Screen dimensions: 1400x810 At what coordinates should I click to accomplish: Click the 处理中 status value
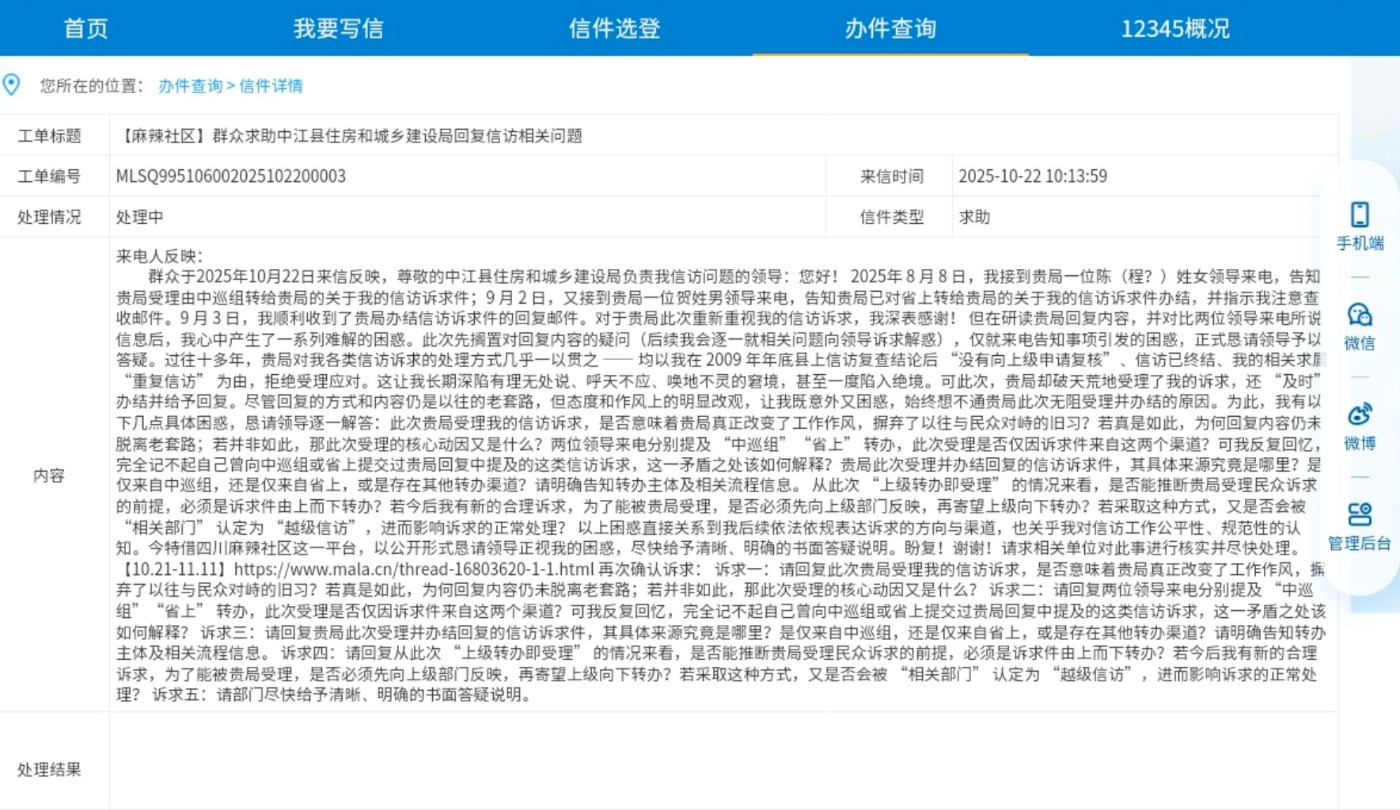click(140, 217)
